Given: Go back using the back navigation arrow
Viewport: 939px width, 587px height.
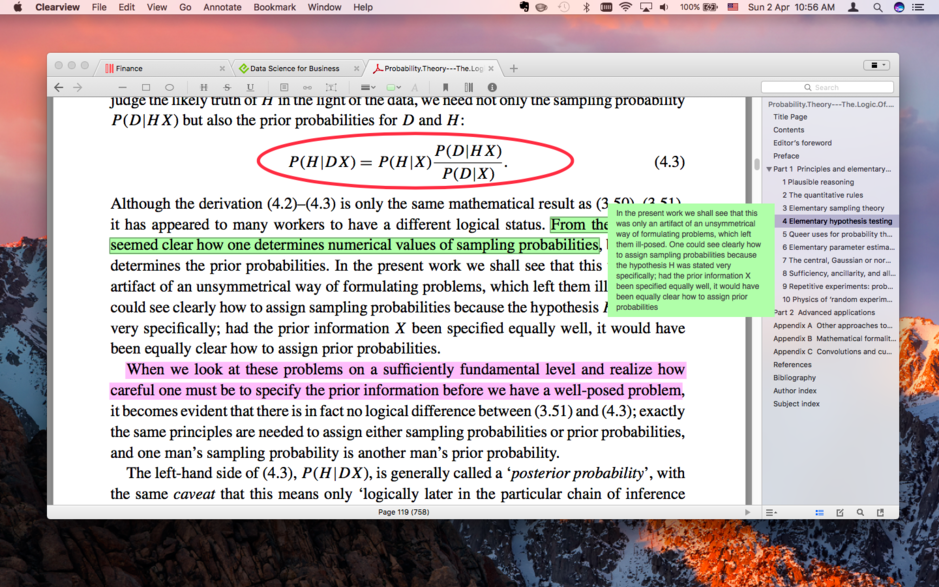Looking at the screenshot, I should click(x=56, y=87).
